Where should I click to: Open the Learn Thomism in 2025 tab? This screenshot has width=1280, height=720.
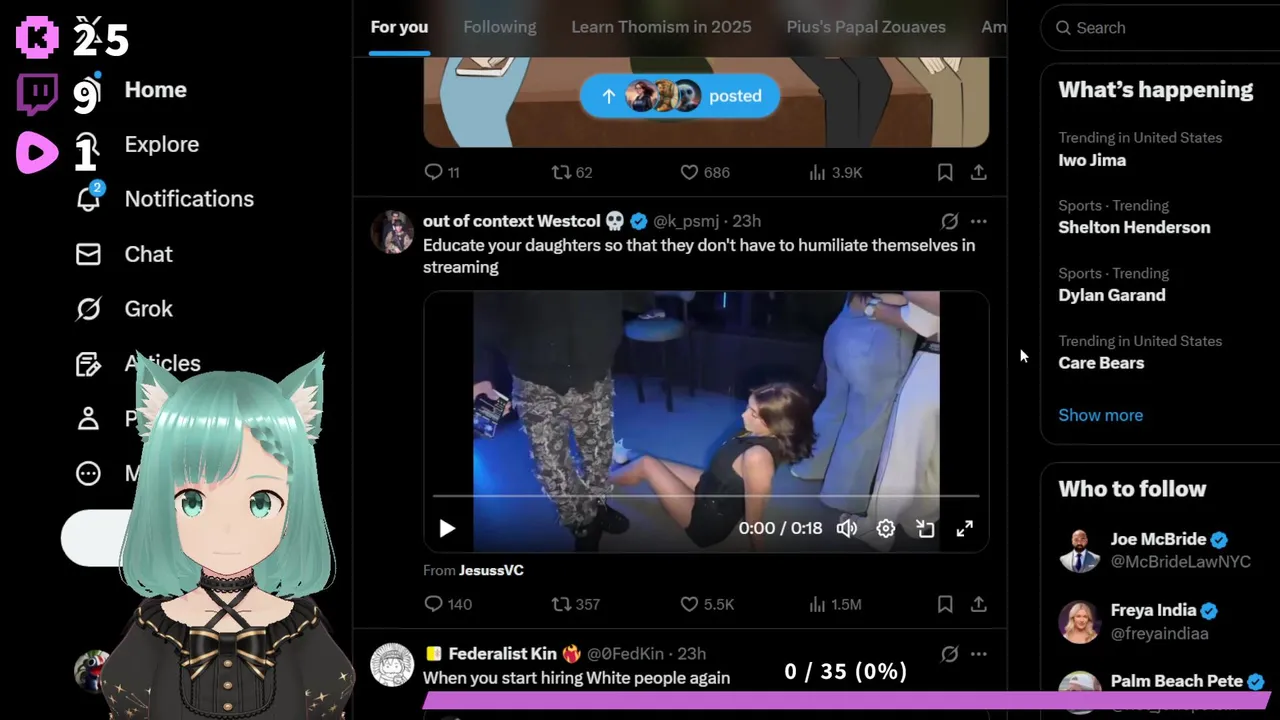[661, 27]
